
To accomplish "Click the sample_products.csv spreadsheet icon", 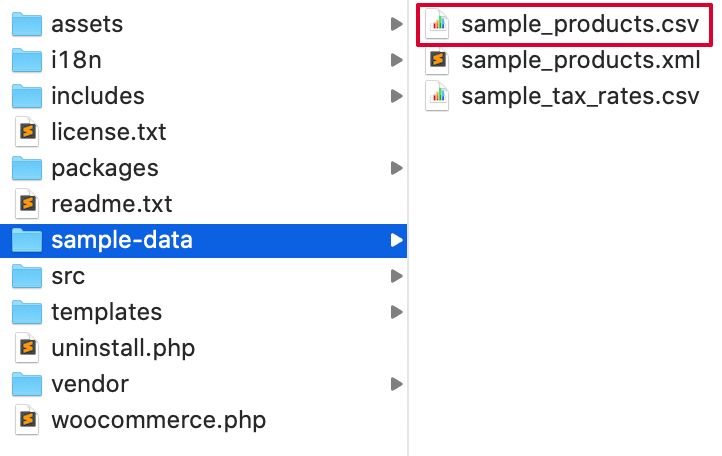I will [x=437, y=24].
